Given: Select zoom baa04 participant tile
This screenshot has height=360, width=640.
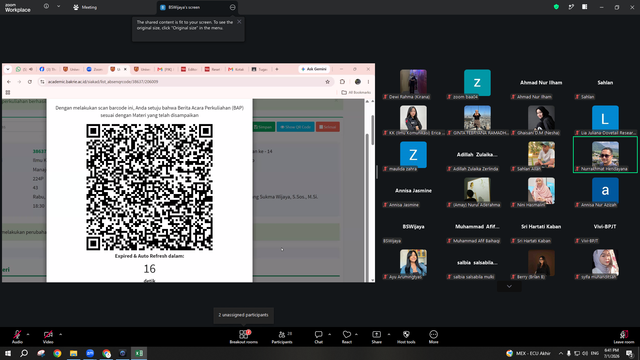Looking at the screenshot, I should pyautogui.click(x=477, y=83).
